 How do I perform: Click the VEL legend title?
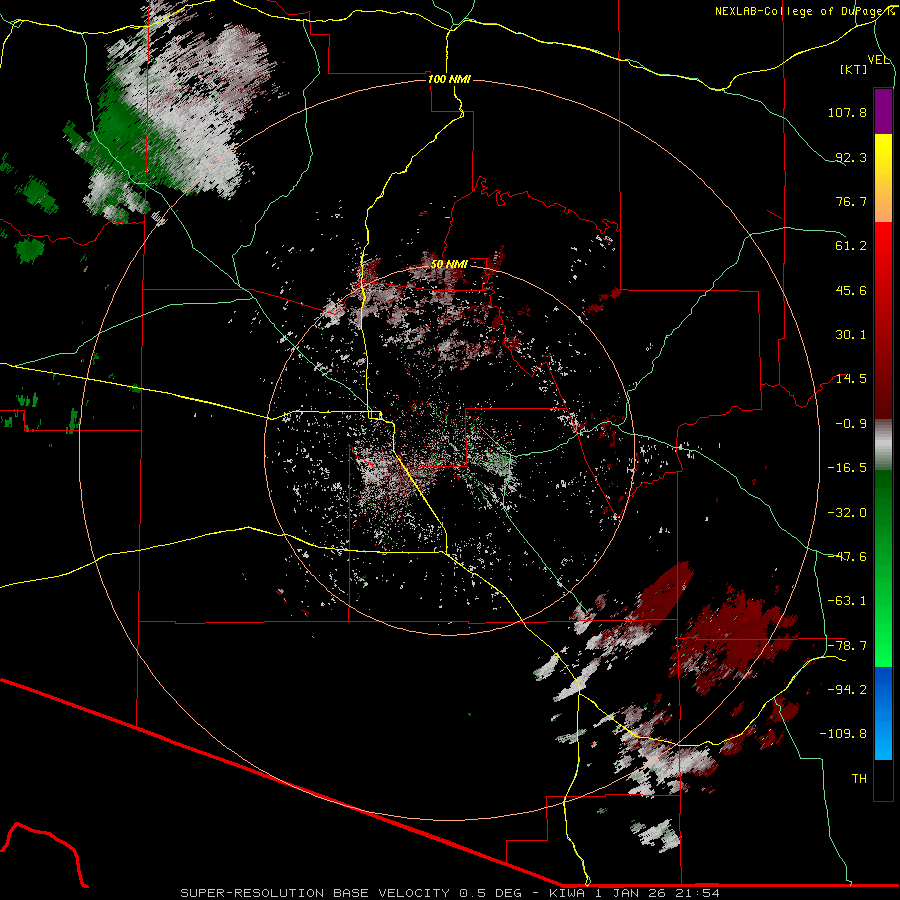(x=878, y=59)
